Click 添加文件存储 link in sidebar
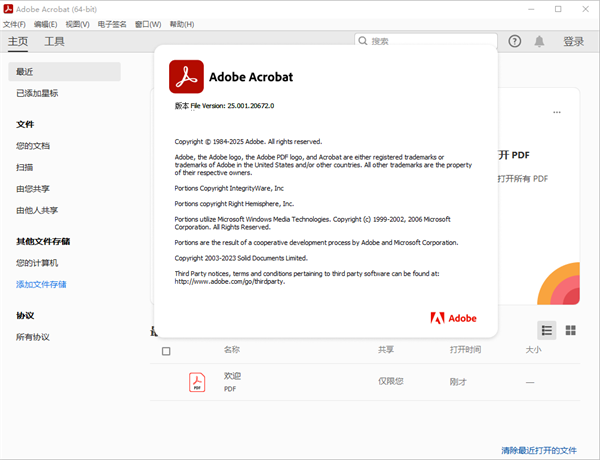Screen dimensions: 600x460 (x=41, y=284)
